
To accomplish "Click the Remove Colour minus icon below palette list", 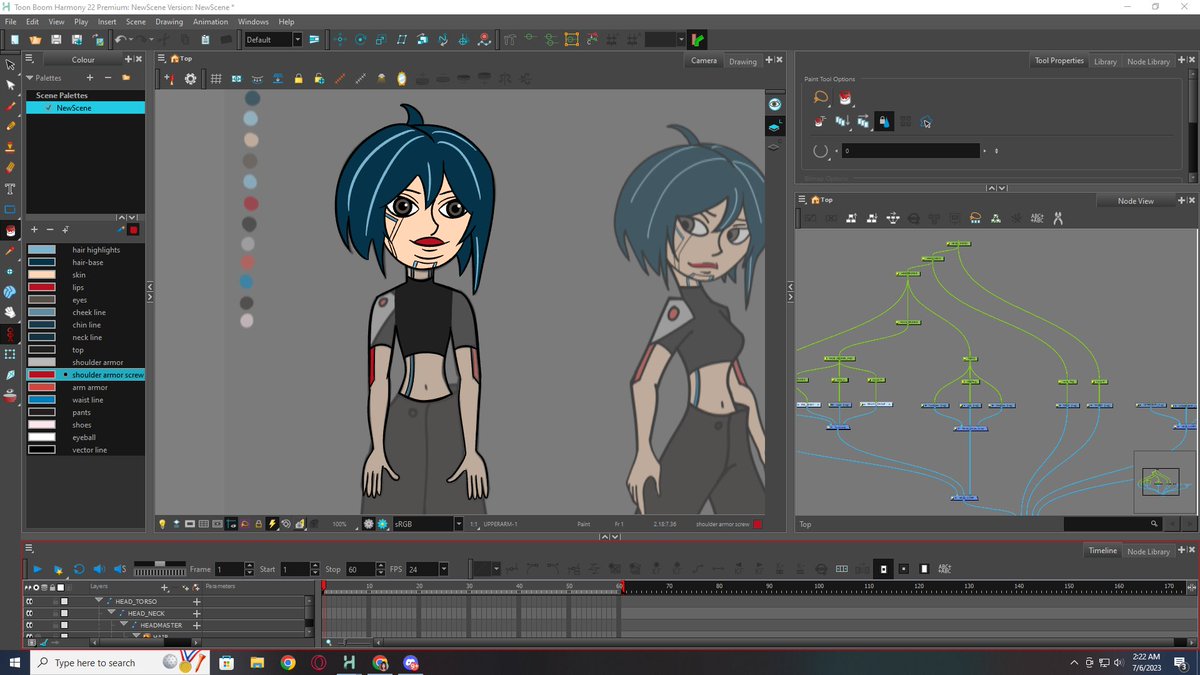I will (49, 229).
